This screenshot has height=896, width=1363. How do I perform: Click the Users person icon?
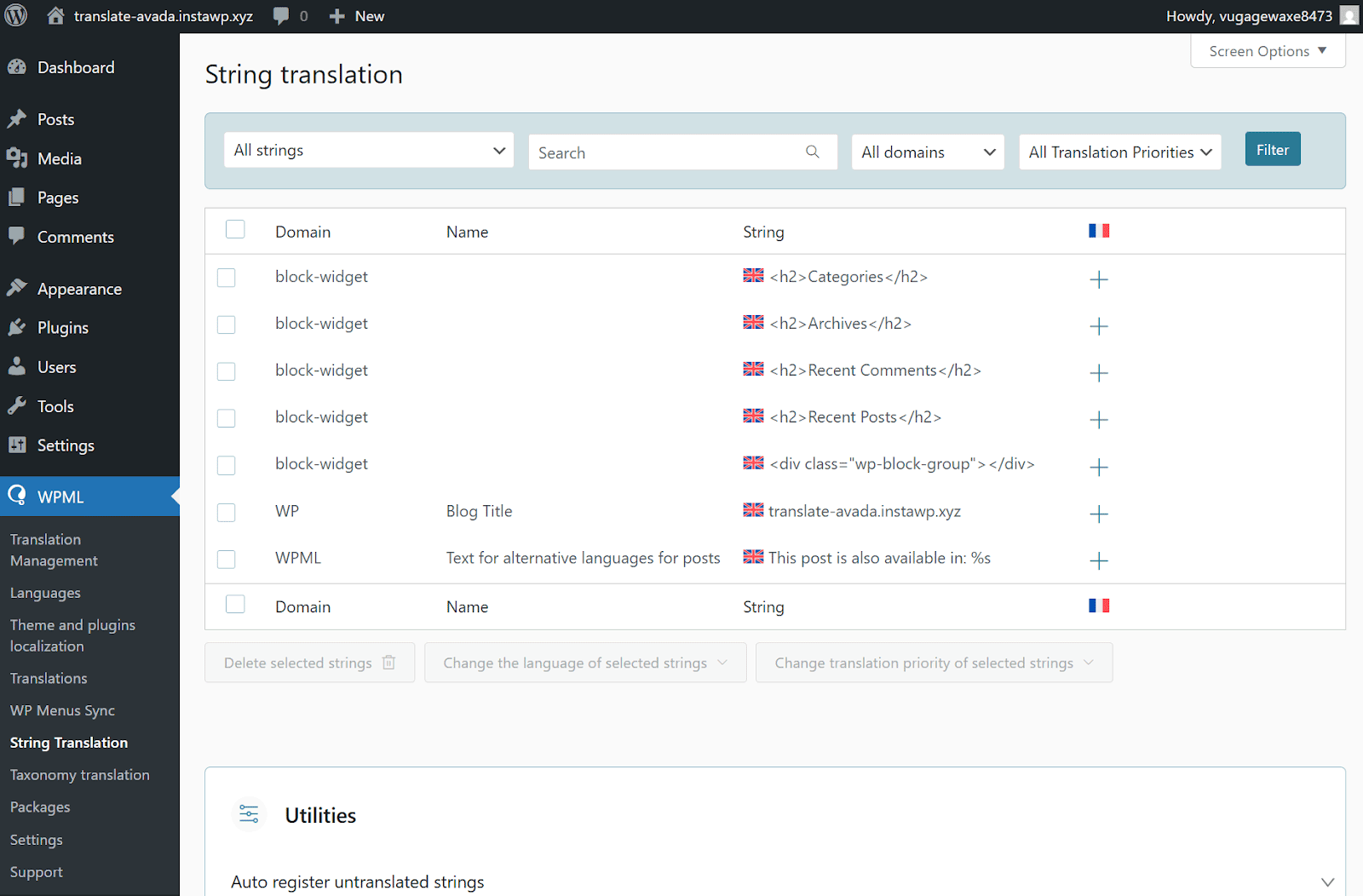(x=17, y=366)
